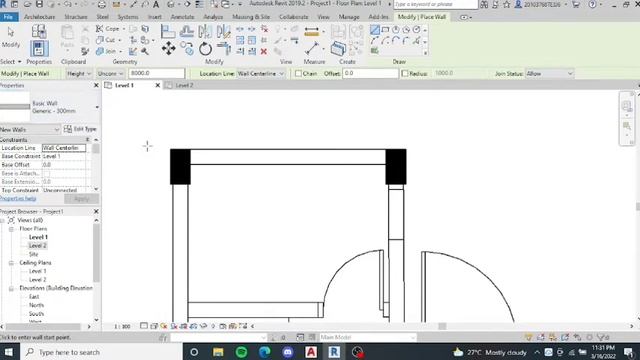Choose the Start-End-Radius Arc tool
The height and width of the screenshot is (360, 640).
[x=375, y=40]
